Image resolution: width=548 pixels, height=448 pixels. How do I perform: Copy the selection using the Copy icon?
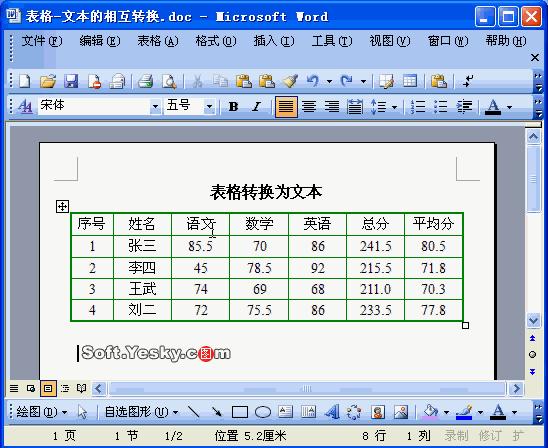(221, 81)
